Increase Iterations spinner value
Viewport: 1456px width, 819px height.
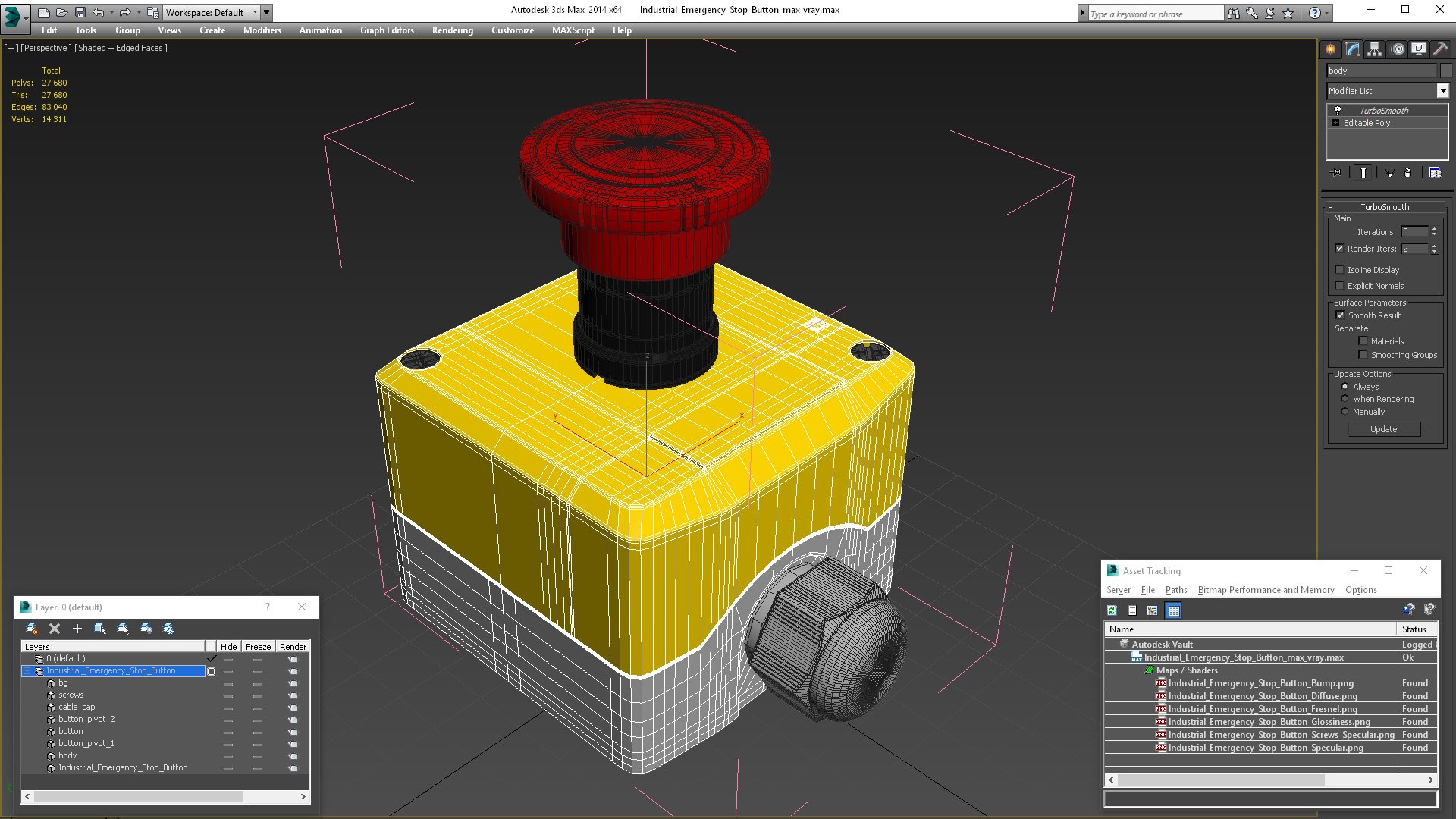pos(1434,229)
